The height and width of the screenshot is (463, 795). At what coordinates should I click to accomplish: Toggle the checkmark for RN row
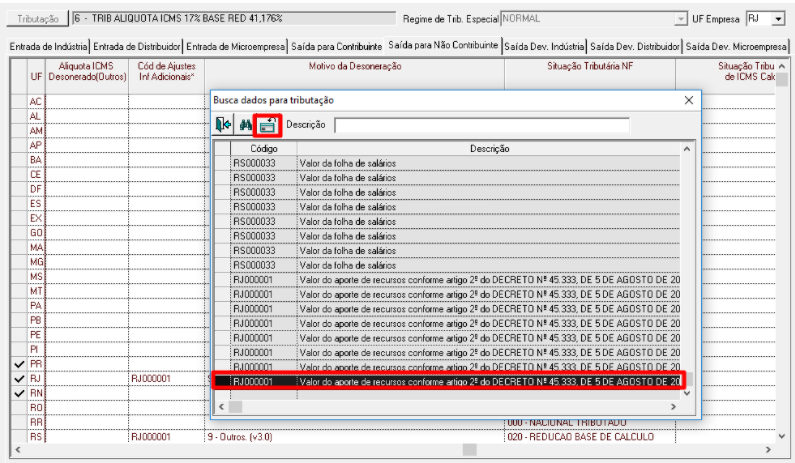pyautogui.click(x=19, y=394)
